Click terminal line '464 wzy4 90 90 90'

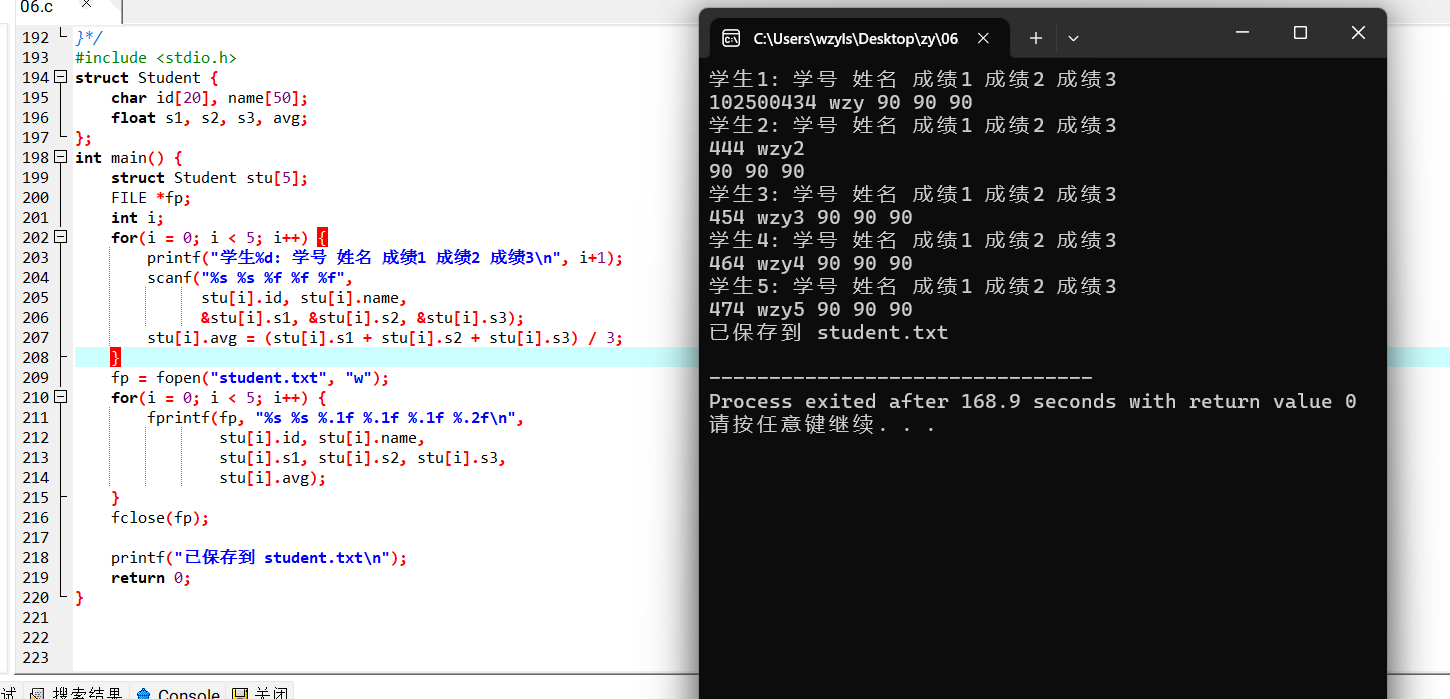tap(811, 263)
